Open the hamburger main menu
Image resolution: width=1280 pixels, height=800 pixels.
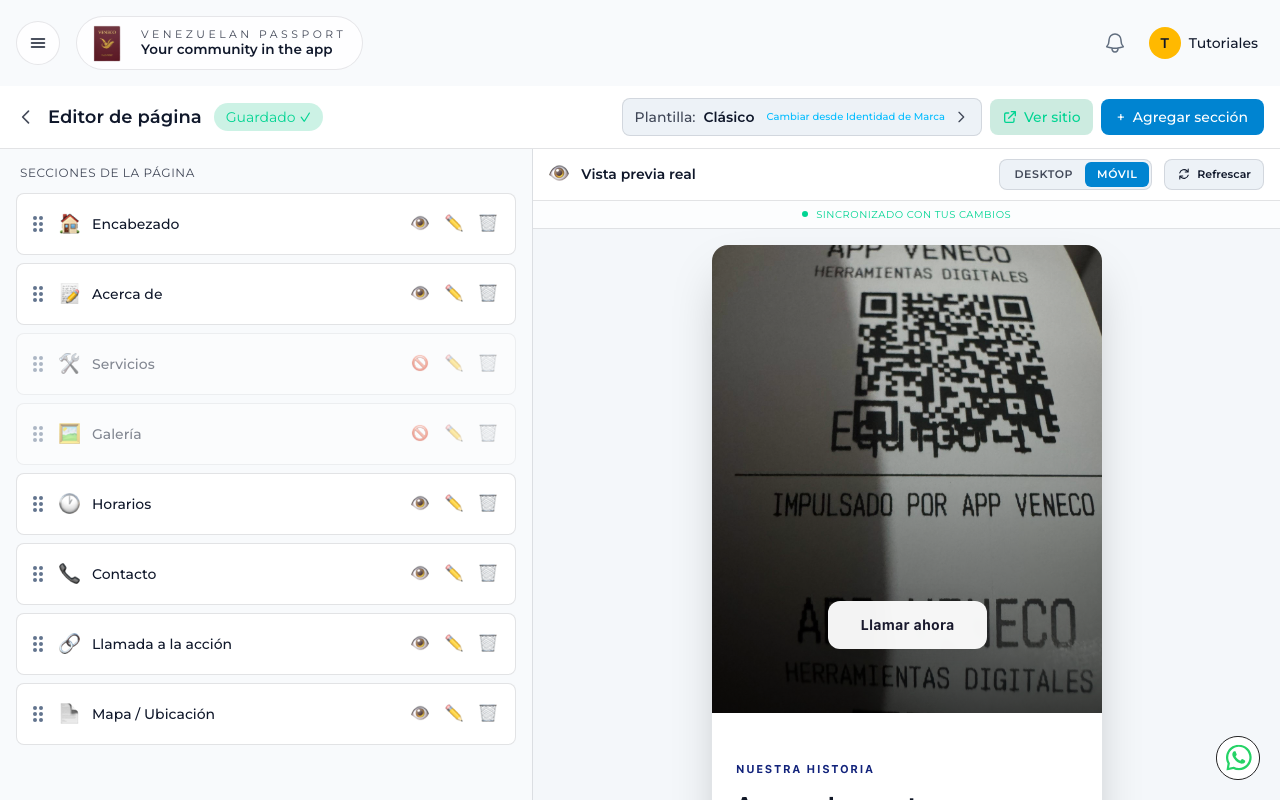(38, 43)
